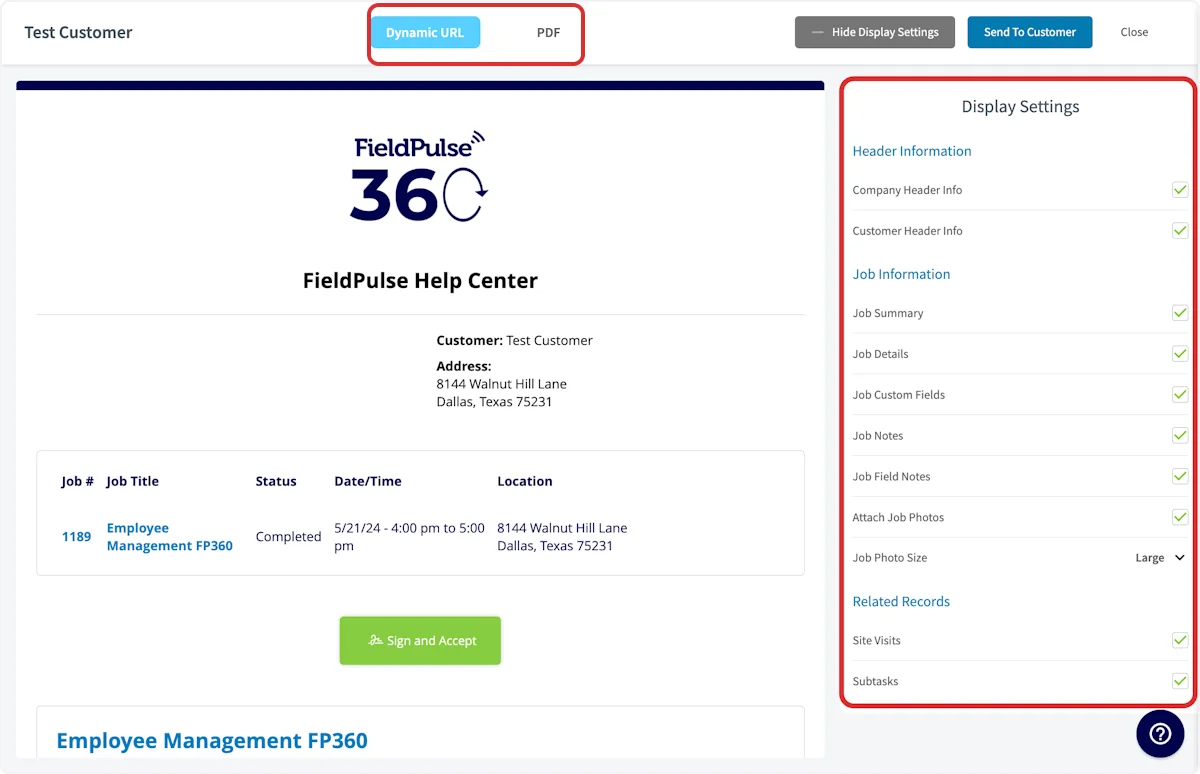
Task: Toggle Attach Job Photos checkbox
Action: 1180,517
